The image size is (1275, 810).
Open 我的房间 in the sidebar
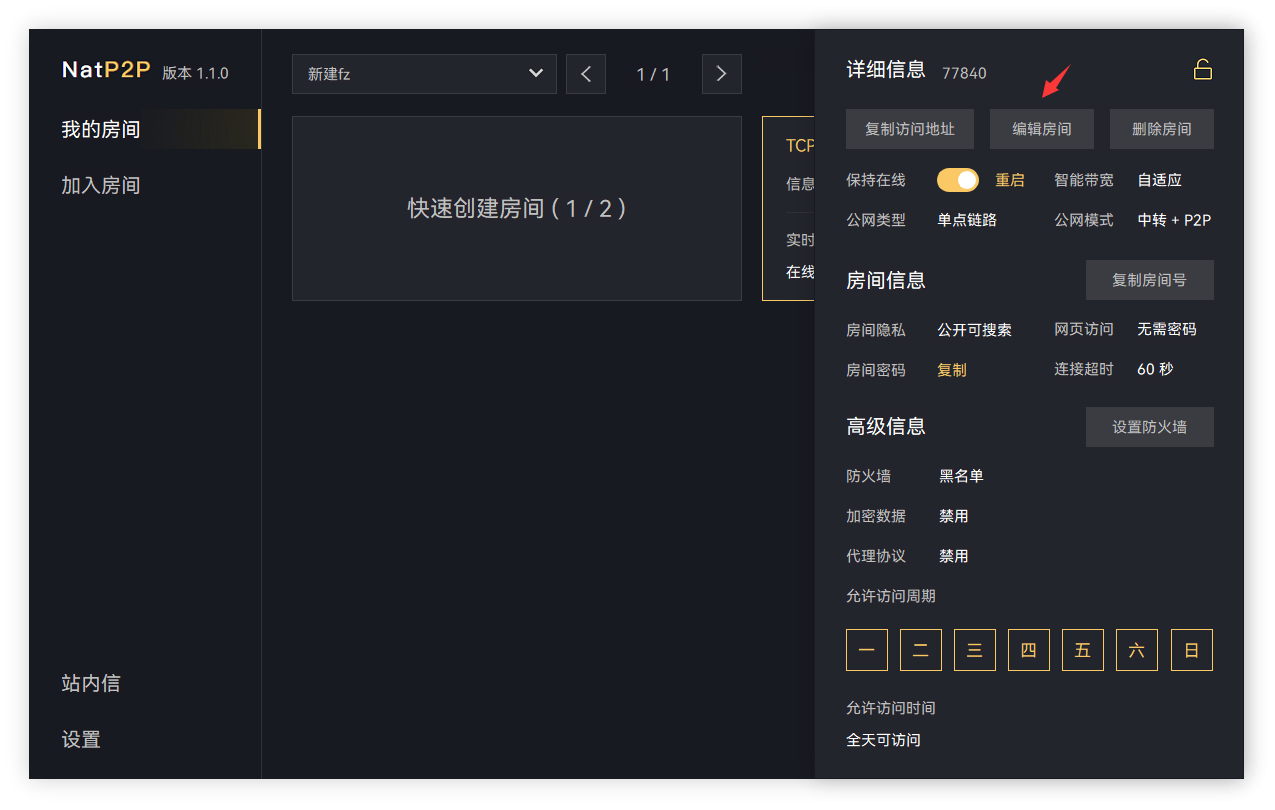[x=101, y=129]
